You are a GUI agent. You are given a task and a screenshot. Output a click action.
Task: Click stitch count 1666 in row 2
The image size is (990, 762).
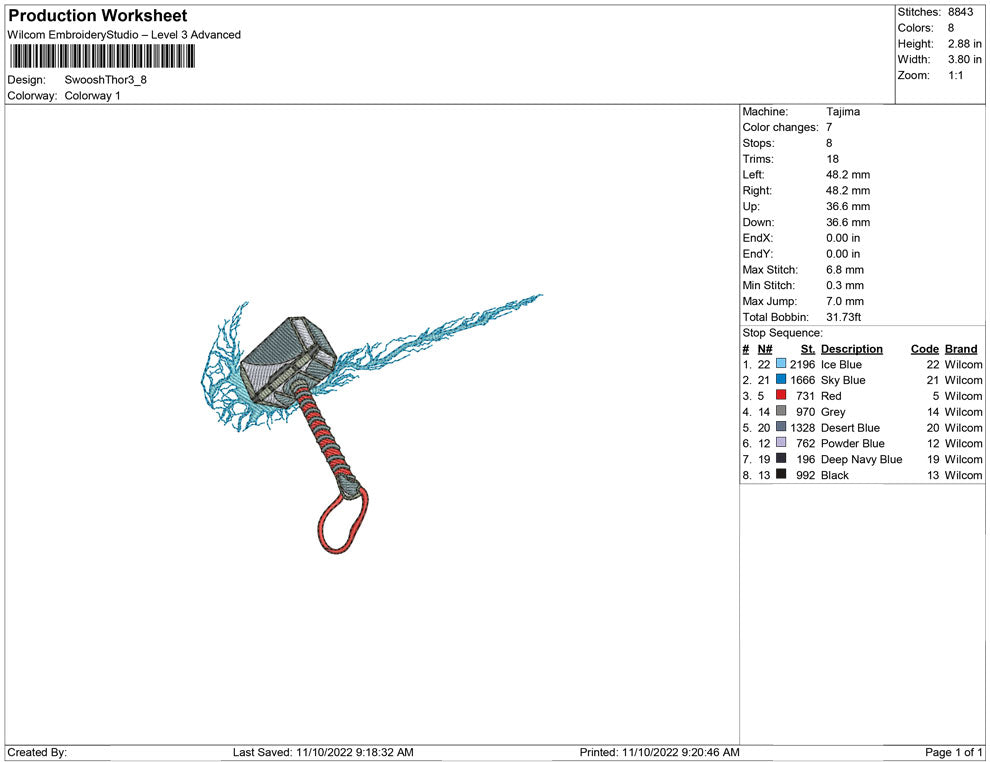pos(802,380)
